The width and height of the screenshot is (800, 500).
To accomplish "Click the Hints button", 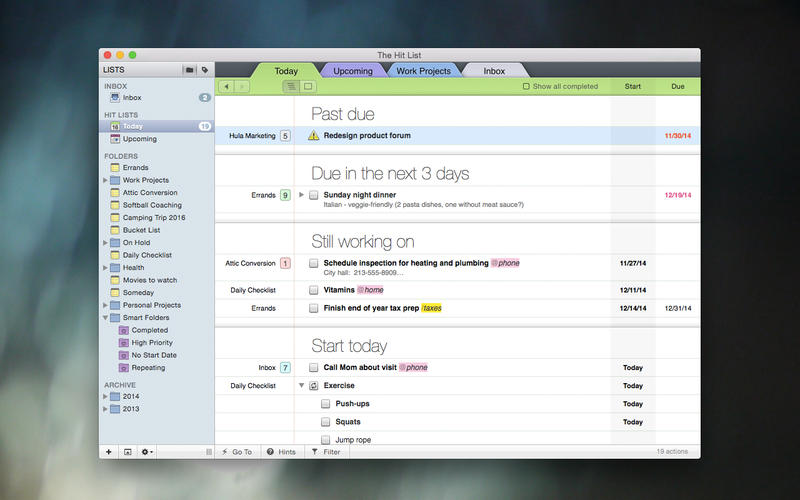I will pos(282,452).
